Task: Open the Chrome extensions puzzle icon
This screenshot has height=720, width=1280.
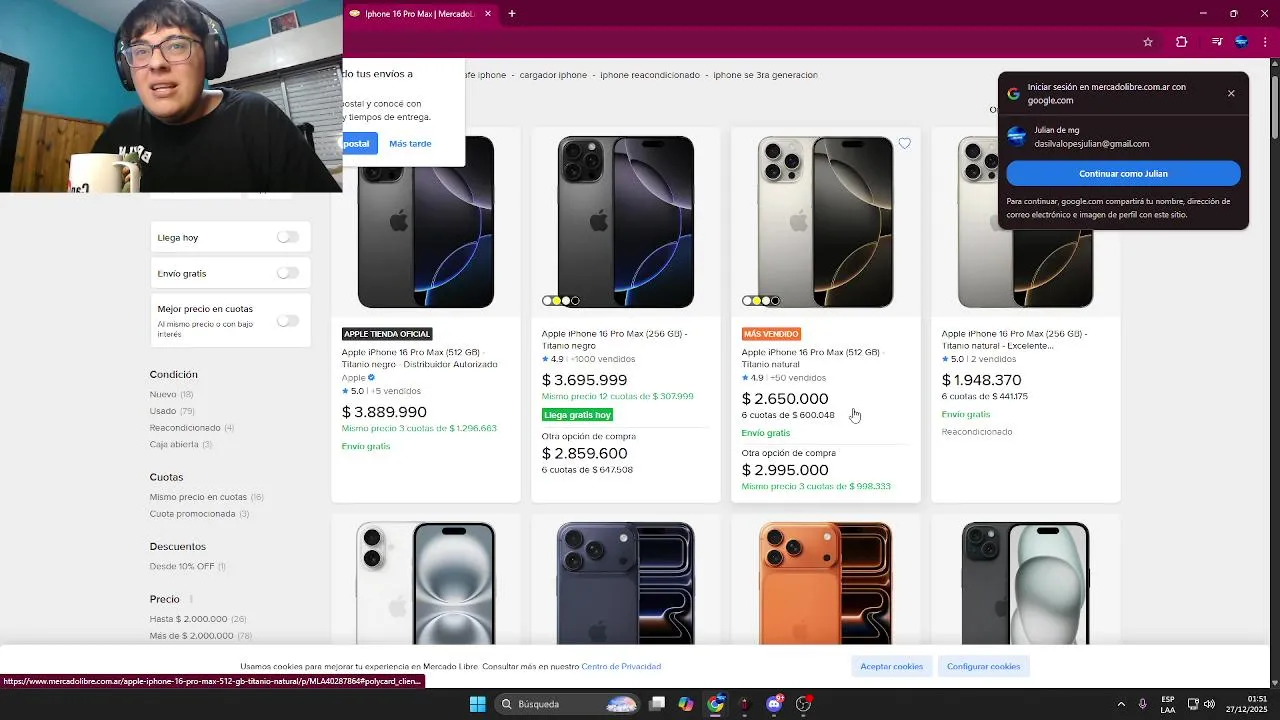Action: [x=1182, y=42]
